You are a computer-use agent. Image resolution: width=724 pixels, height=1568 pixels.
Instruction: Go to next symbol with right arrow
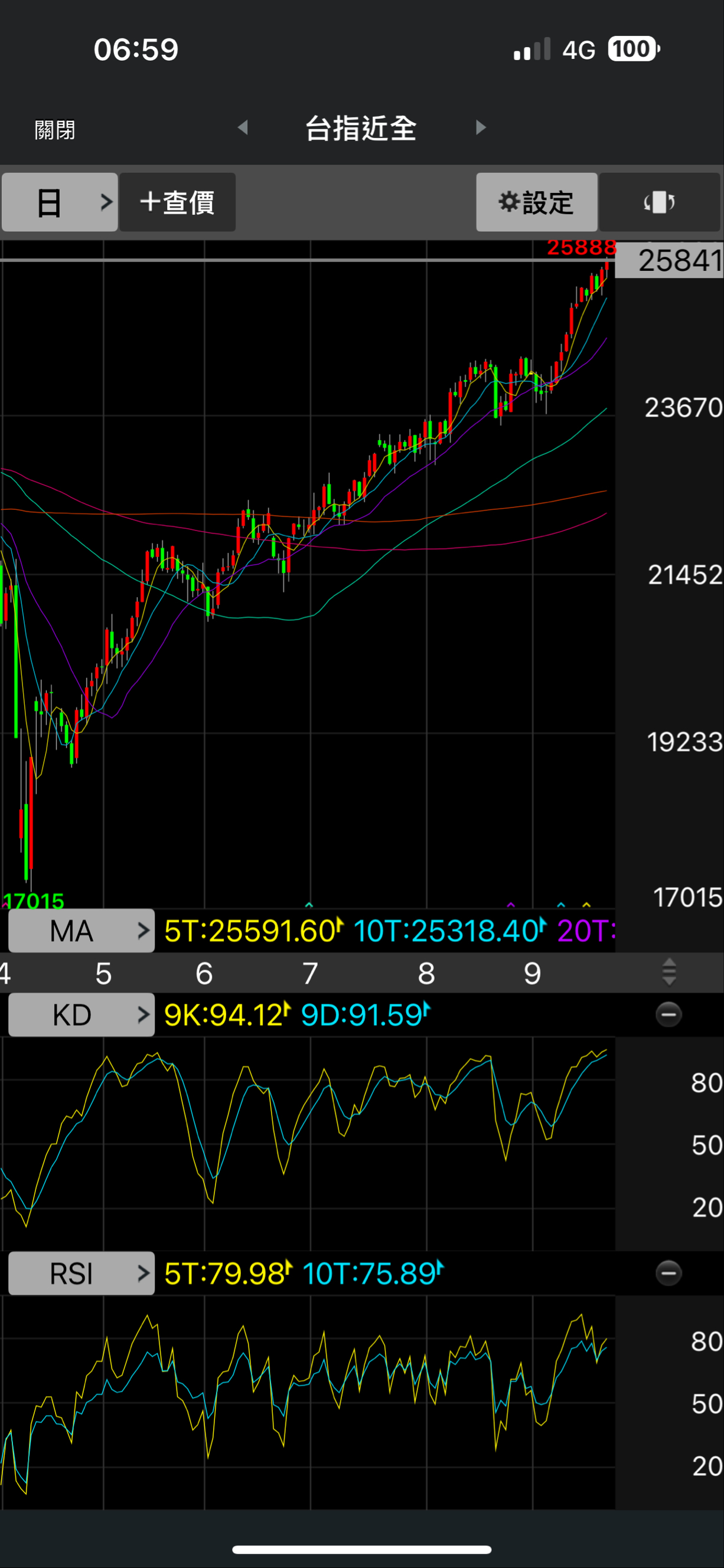tap(481, 127)
